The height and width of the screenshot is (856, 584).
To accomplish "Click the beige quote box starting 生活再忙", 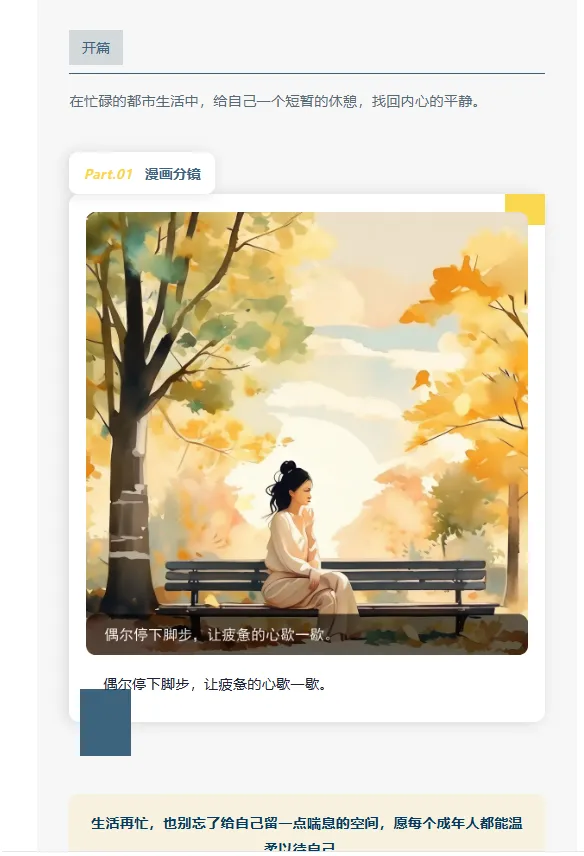I will (307, 823).
